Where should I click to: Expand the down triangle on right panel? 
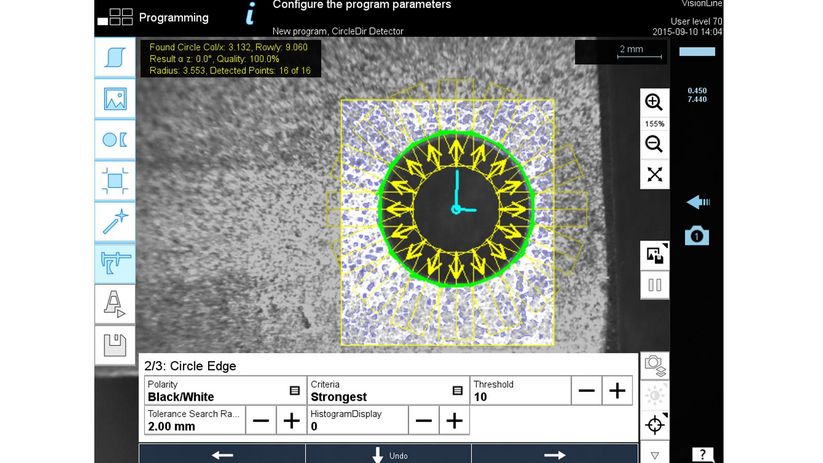point(655,453)
